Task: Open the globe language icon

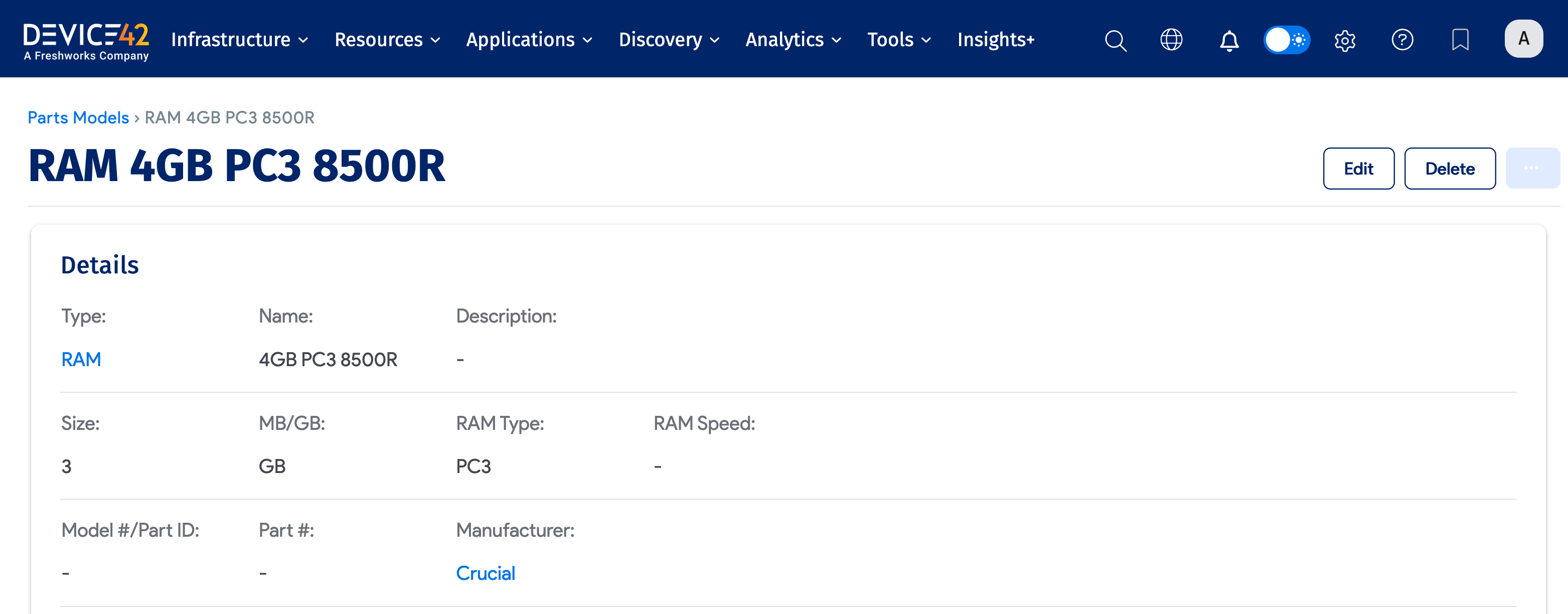Action: coord(1171,40)
